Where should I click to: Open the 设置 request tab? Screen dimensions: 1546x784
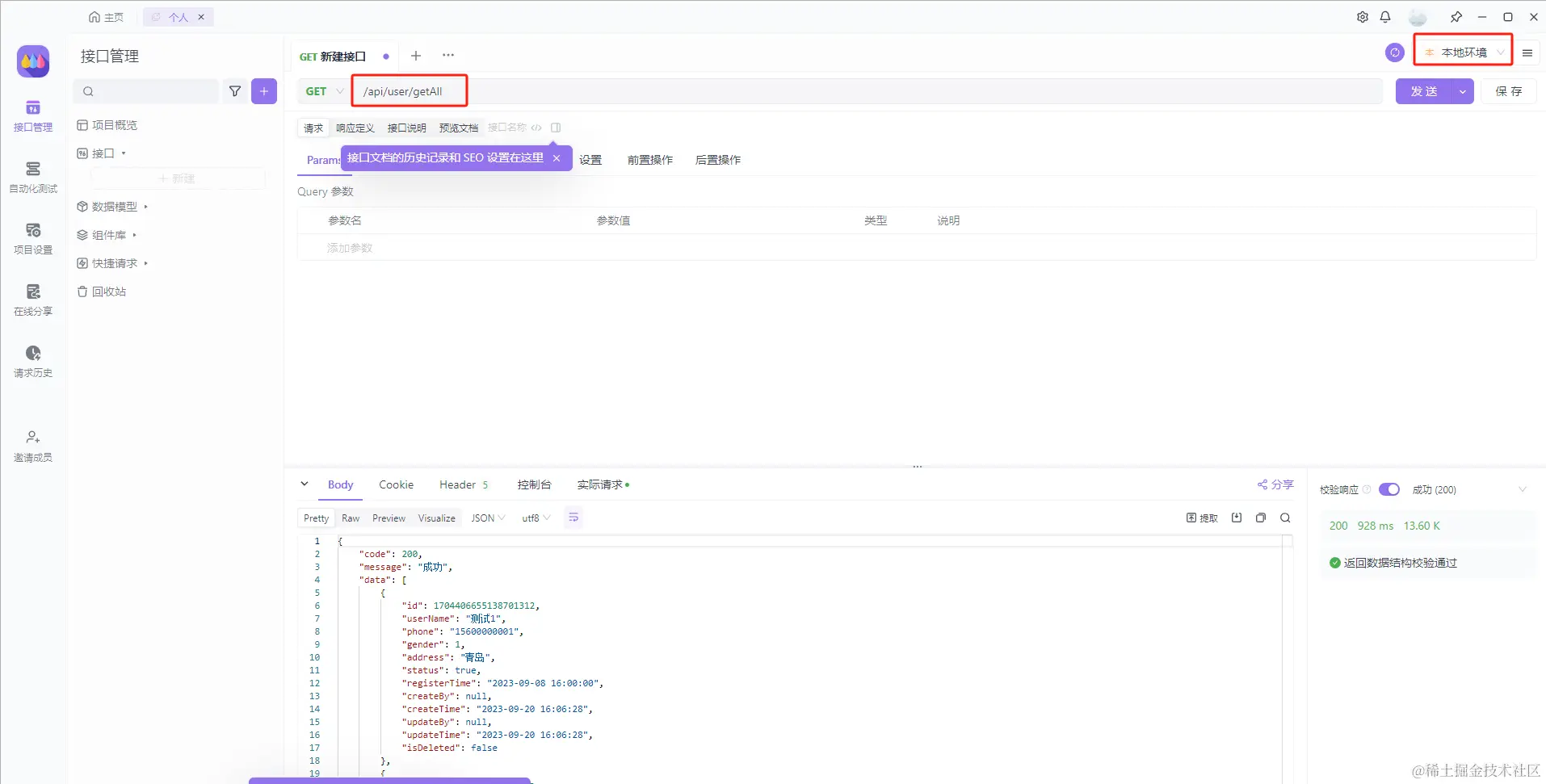[590, 160]
